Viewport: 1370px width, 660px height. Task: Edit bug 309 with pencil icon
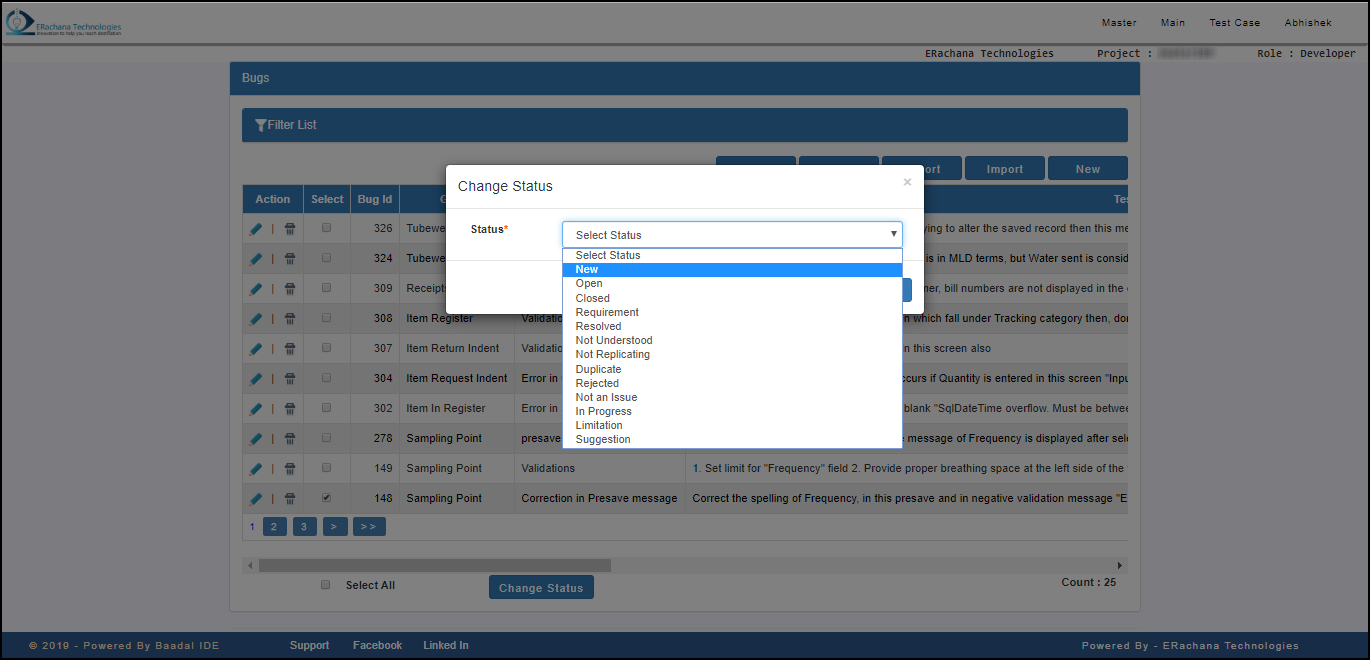click(256, 289)
